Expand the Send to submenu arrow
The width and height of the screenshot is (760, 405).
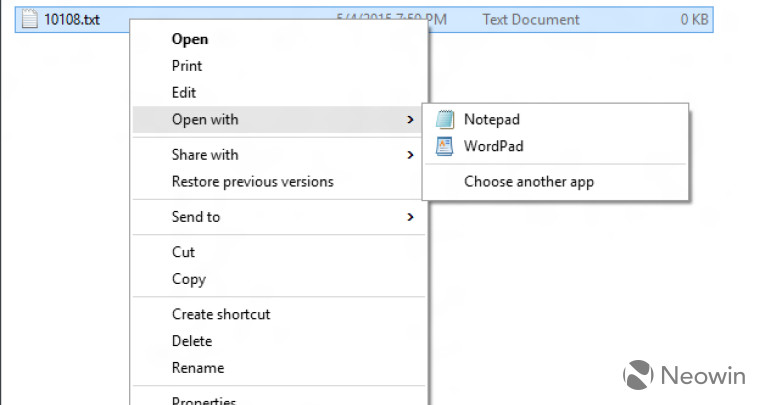(410, 217)
